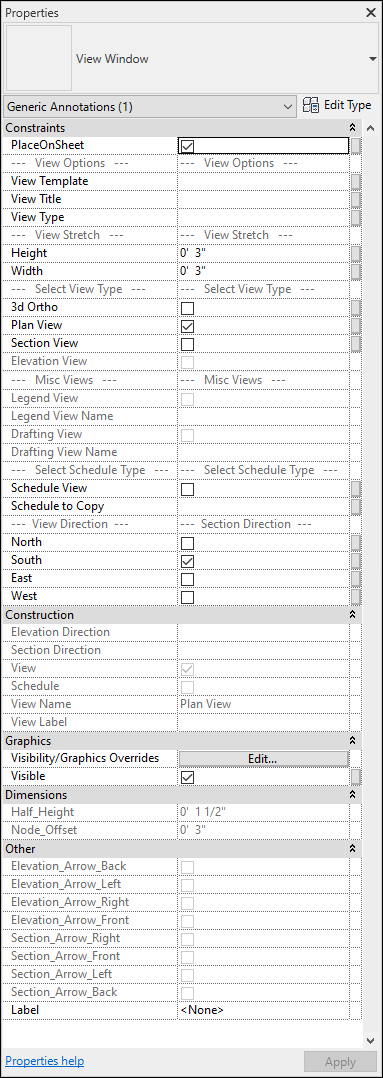Collapse the Constraints section

pyautogui.click(x=353, y=128)
